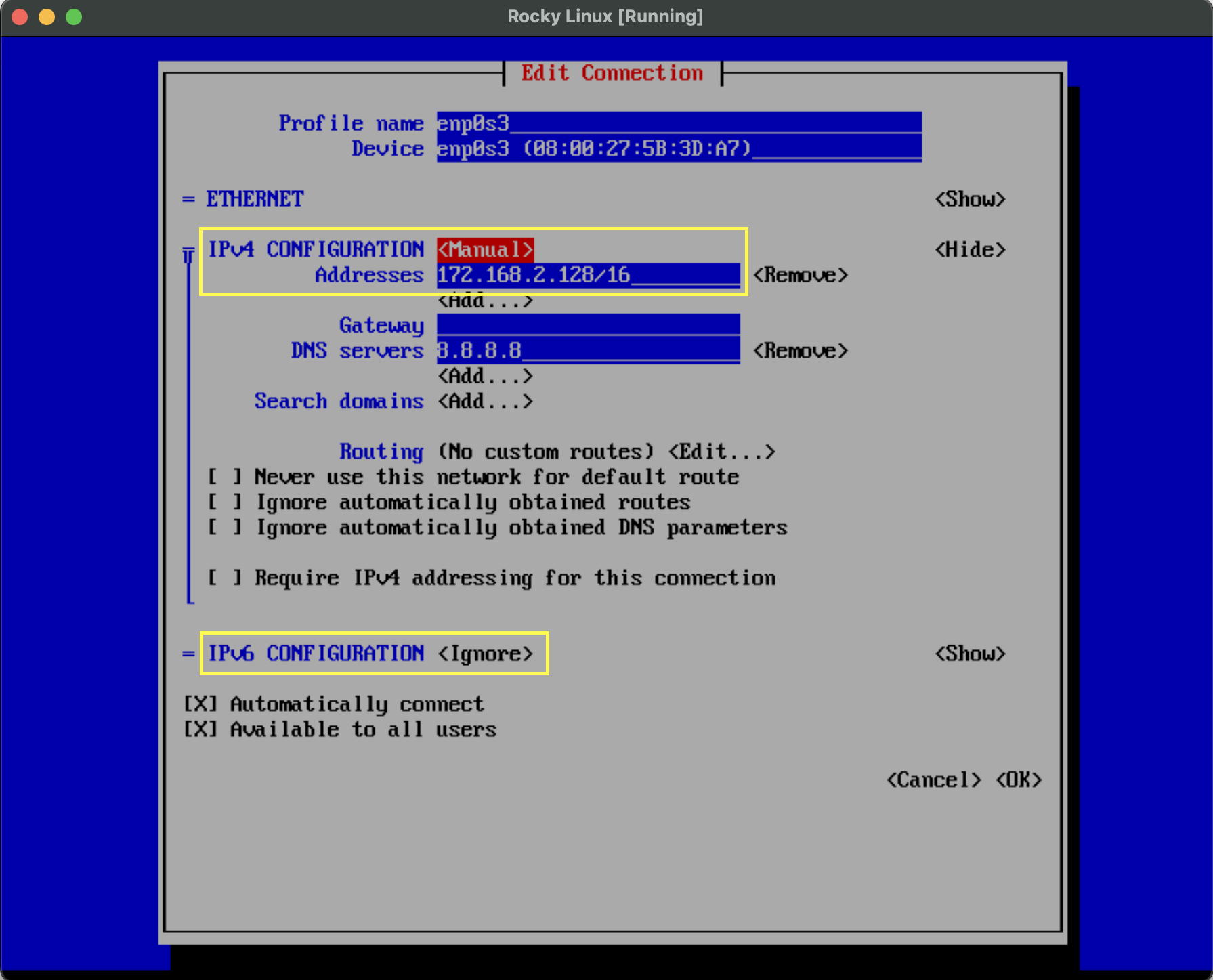This screenshot has width=1213, height=980.
Task: Show the ETHERNET section
Action: [970, 199]
